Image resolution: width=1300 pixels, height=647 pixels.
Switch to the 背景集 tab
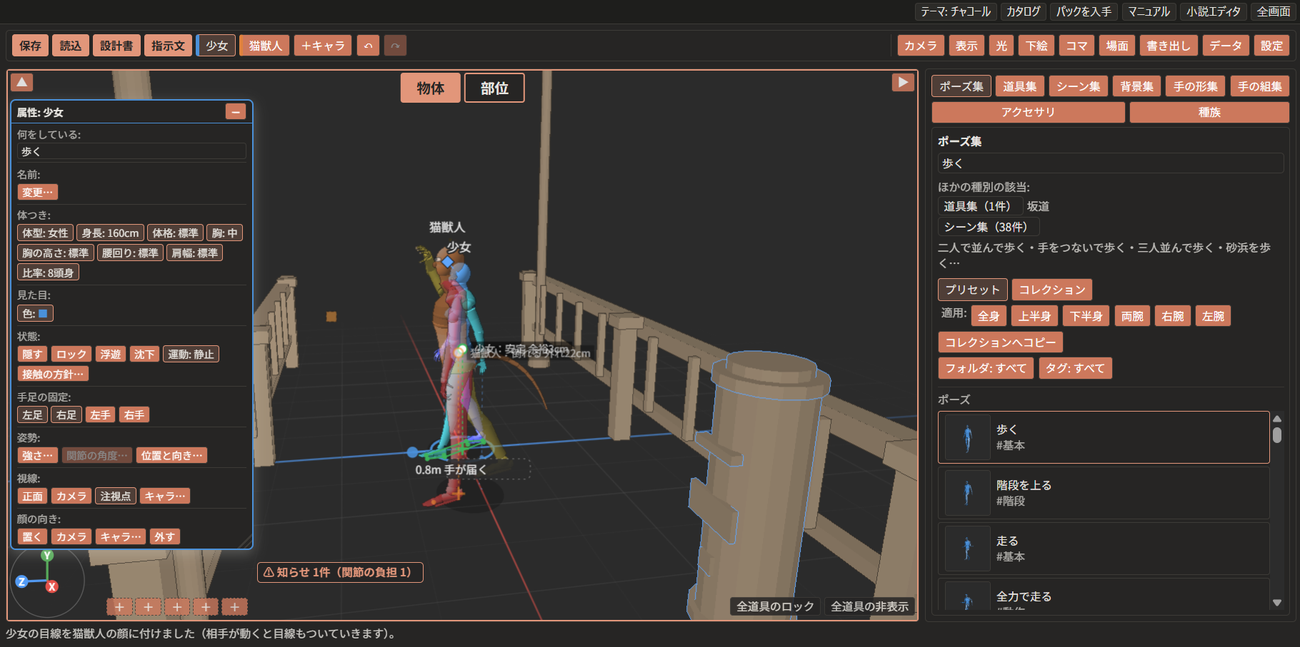1137,86
